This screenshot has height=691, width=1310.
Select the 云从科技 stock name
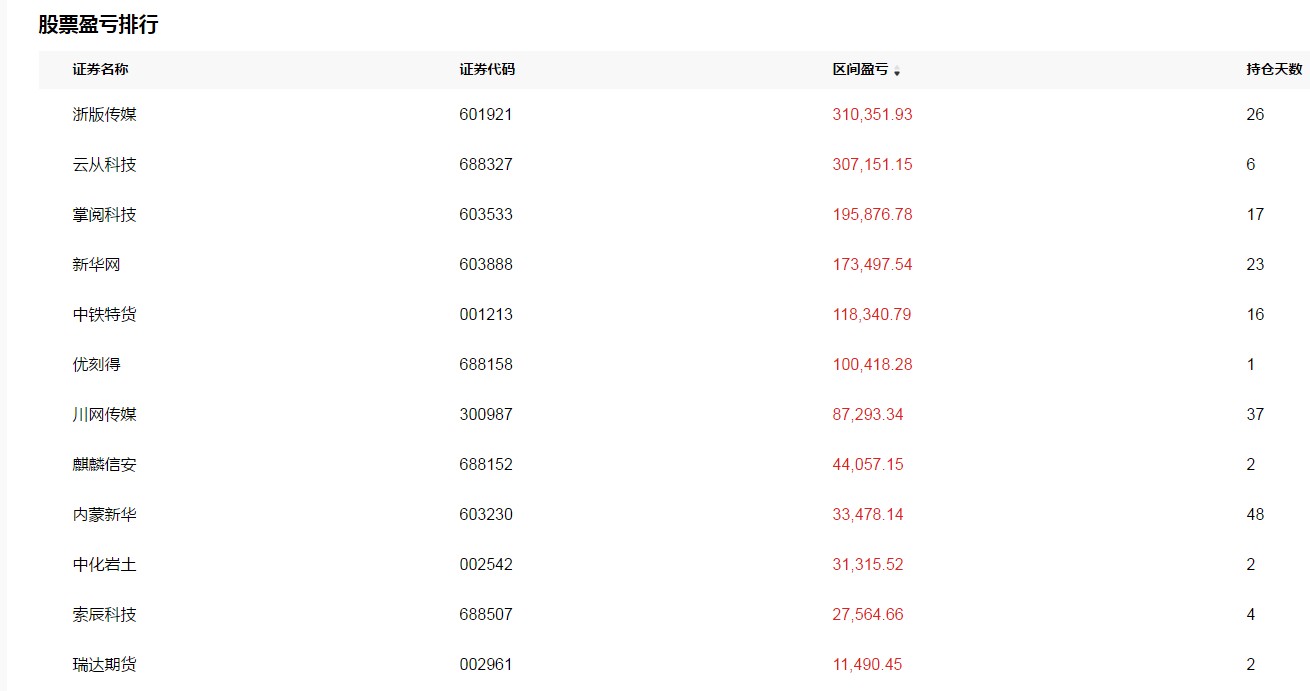105,164
